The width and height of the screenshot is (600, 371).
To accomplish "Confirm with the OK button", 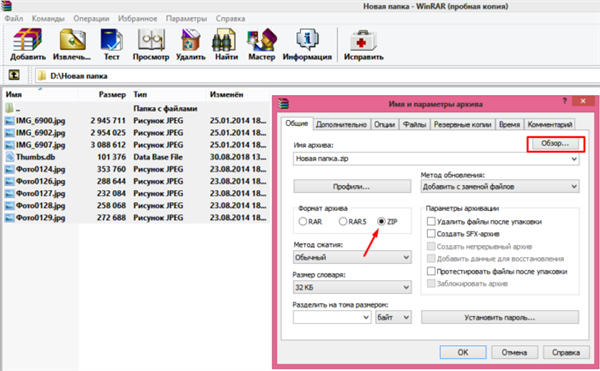I will pos(463,352).
